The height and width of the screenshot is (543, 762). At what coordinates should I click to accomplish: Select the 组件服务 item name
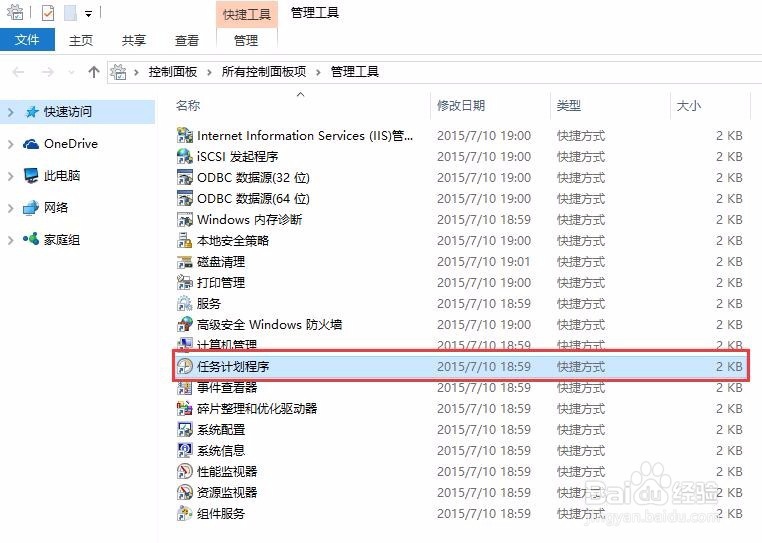(221, 513)
